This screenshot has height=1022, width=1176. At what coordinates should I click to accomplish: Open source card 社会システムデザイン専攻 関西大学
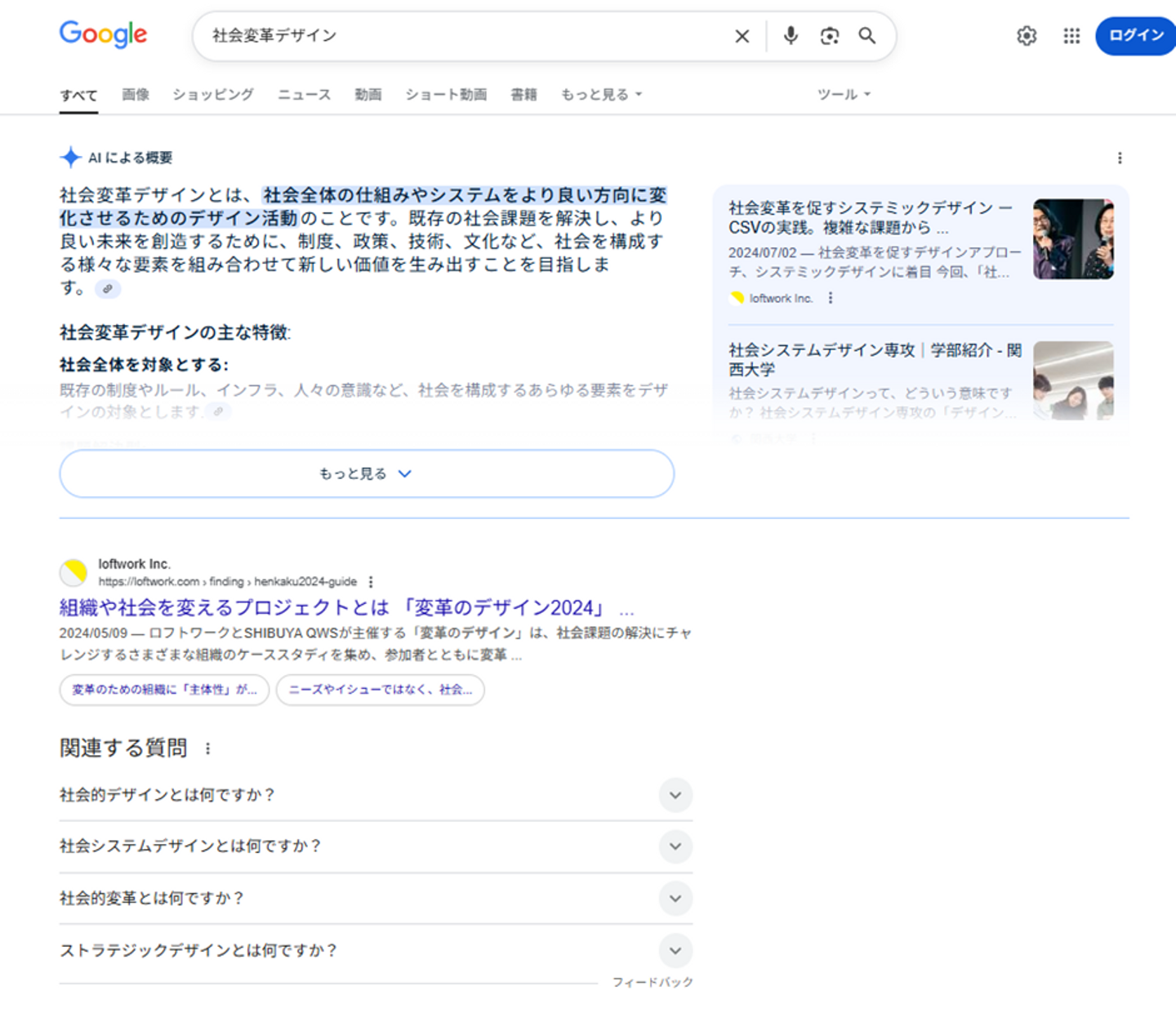click(875, 360)
